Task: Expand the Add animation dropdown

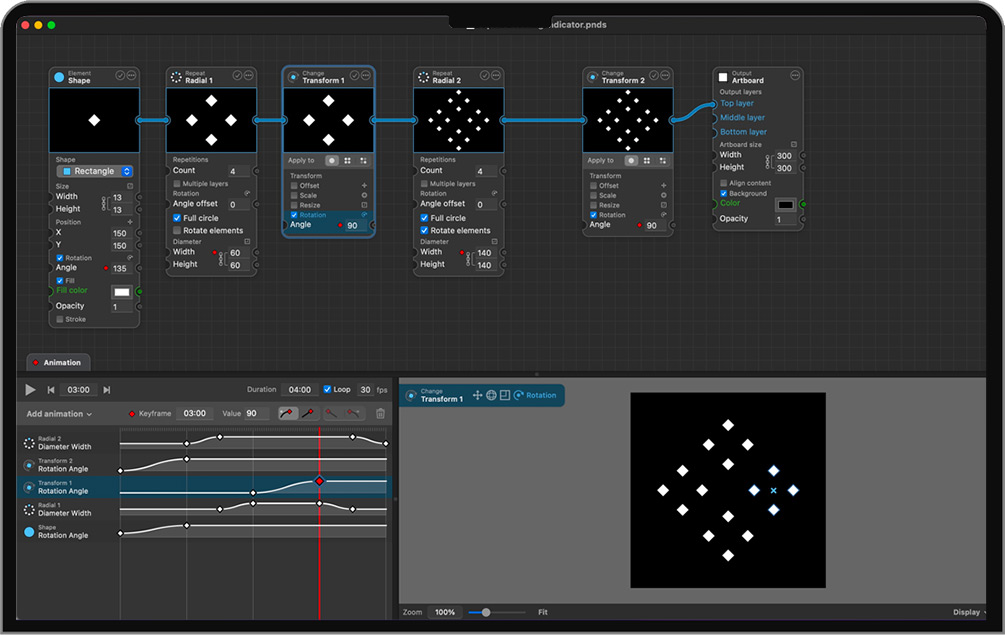Action: pos(59,414)
